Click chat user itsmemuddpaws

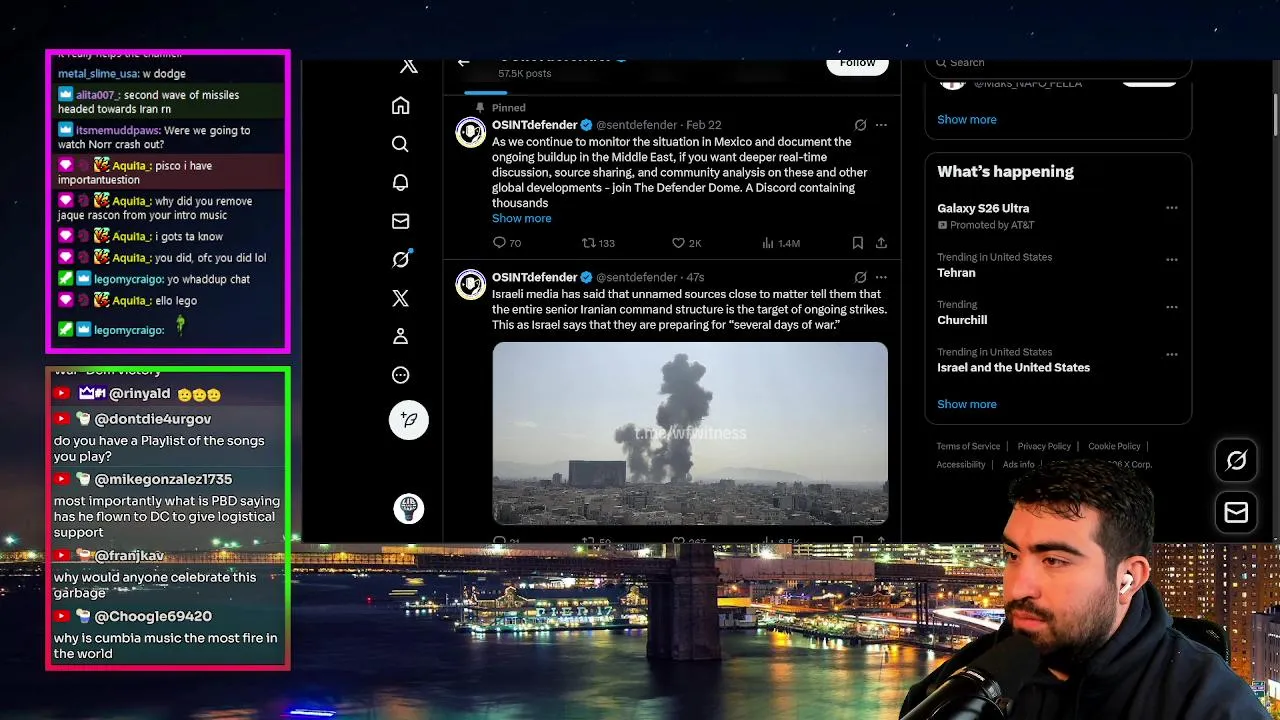click(117, 131)
